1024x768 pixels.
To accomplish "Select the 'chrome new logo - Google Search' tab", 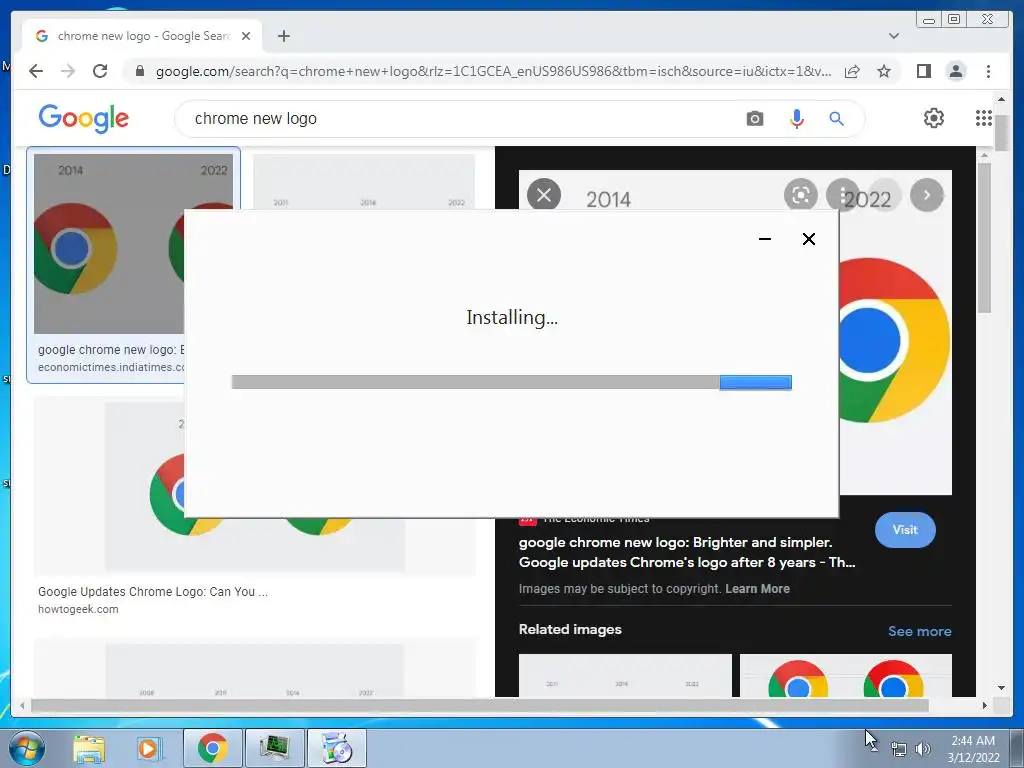I will pyautogui.click(x=142, y=36).
